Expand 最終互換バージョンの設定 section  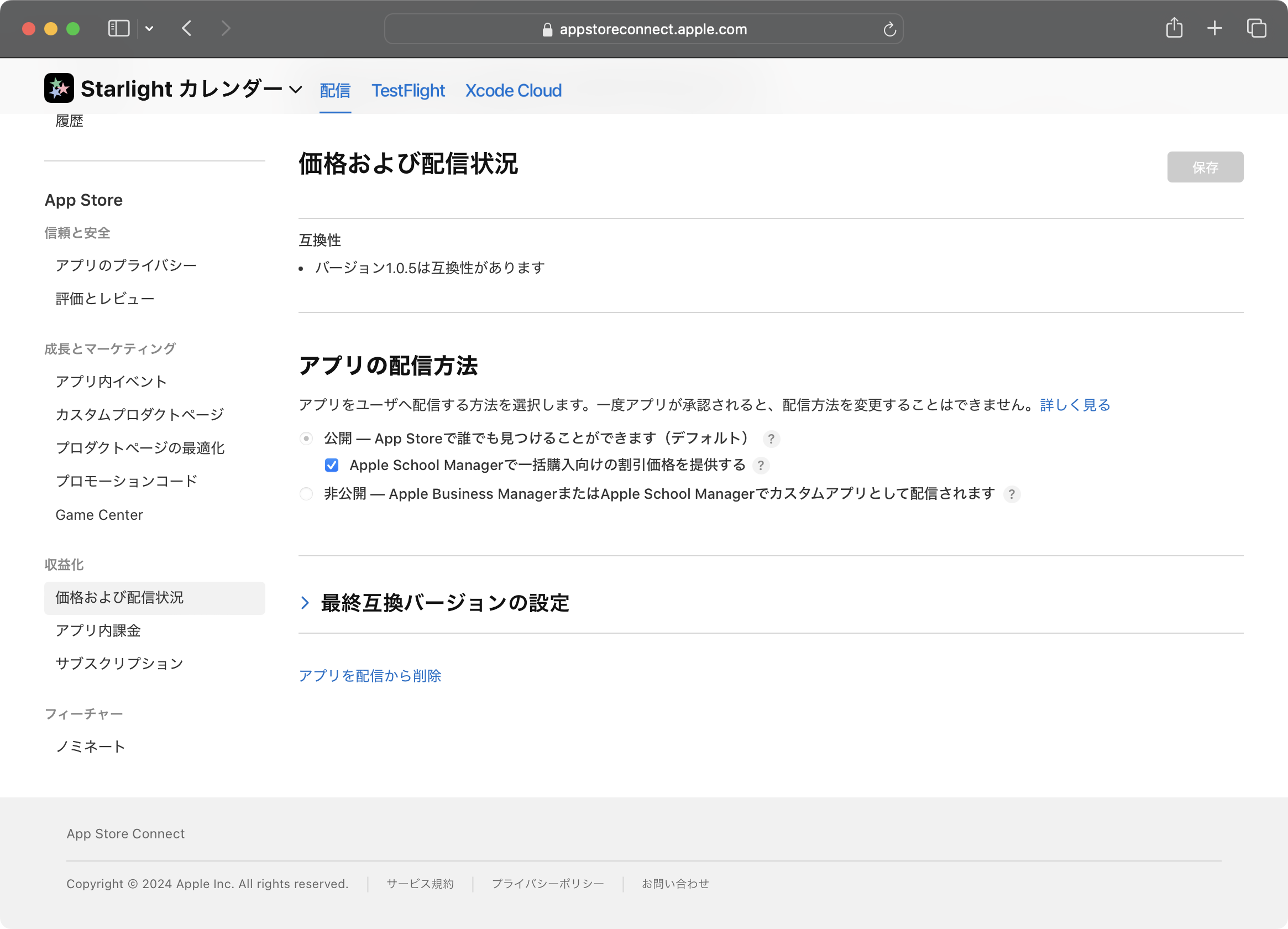[x=305, y=603]
